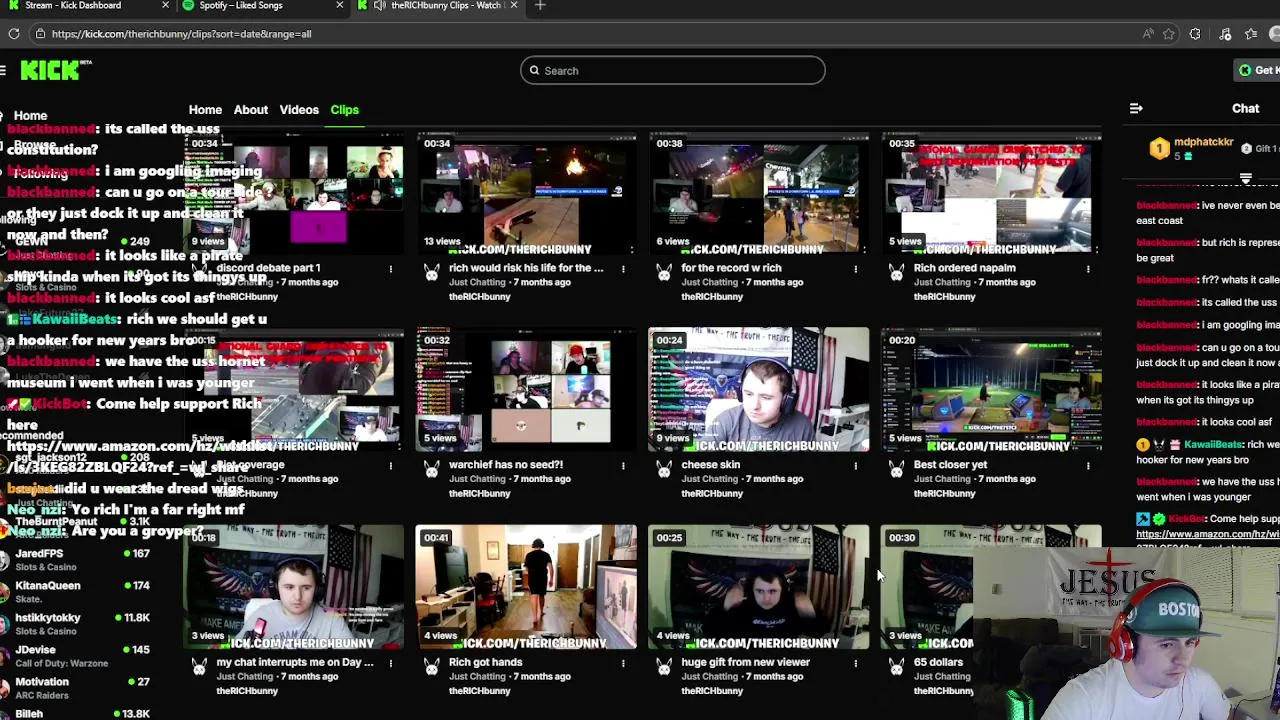Viewport: 1280px width, 720px height.
Task: Open browser favorites list icon
Action: [1251, 34]
